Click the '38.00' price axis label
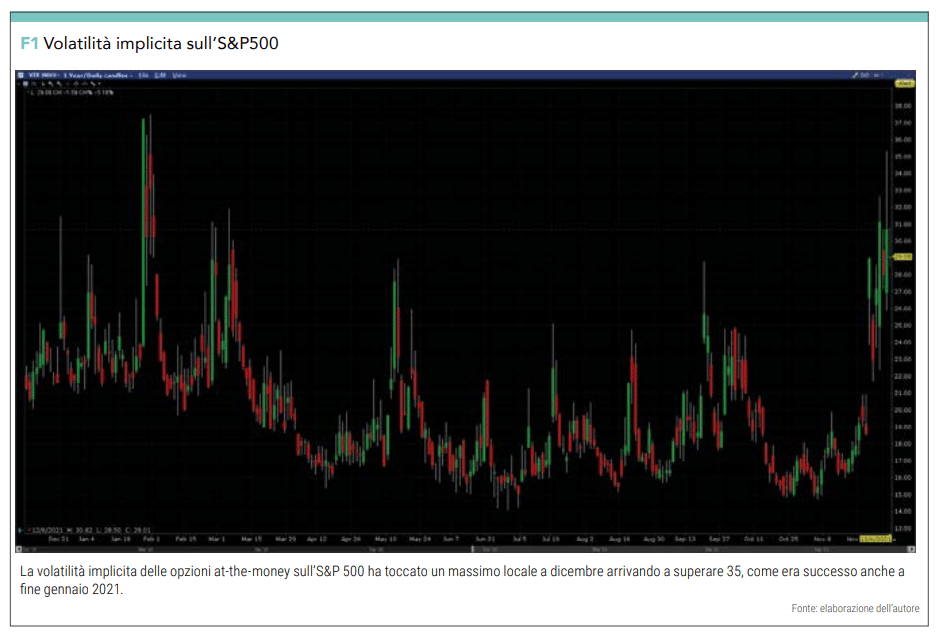 pyautogui.click(x=902, y=106)
